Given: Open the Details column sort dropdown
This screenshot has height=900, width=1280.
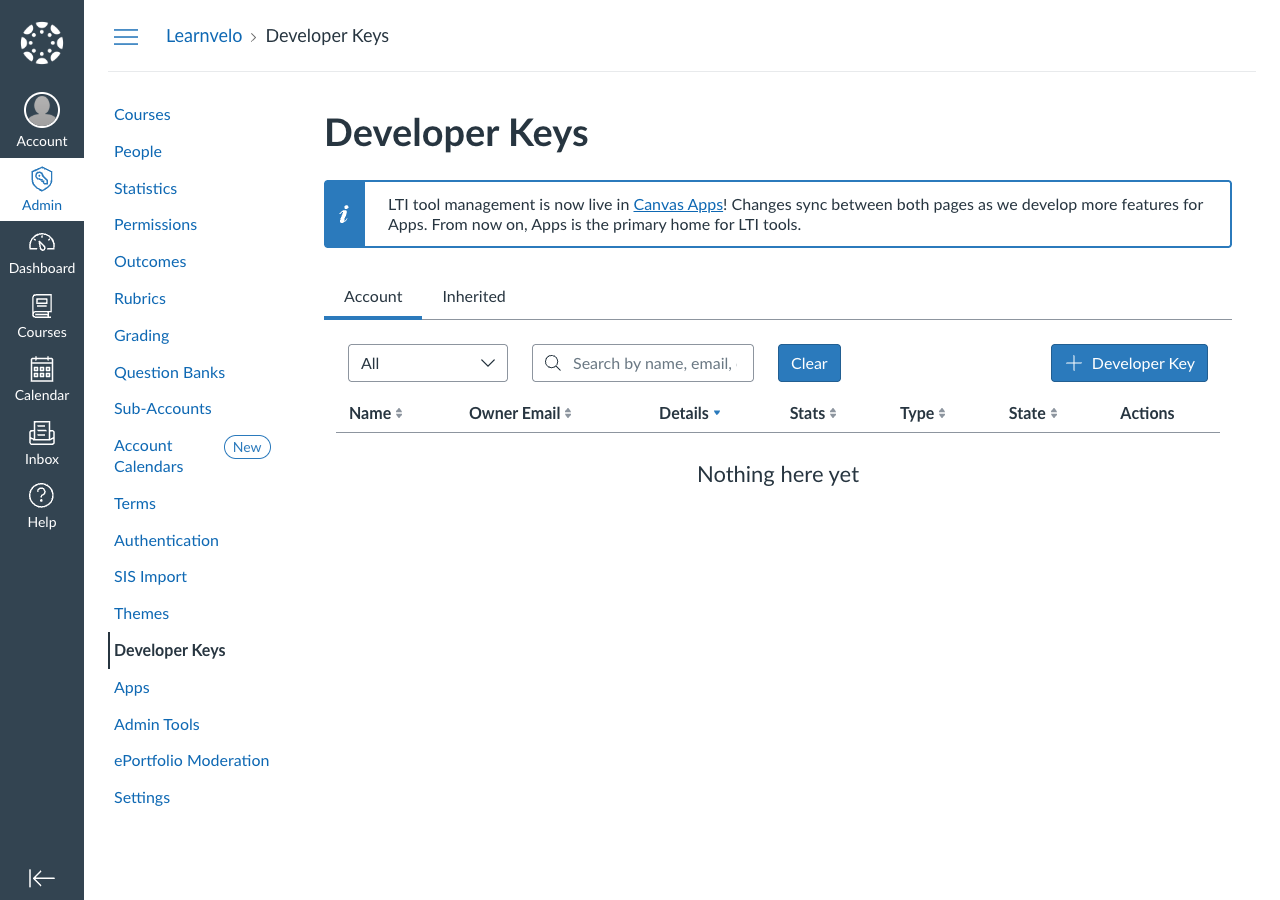Looking at the screenshot, I should [689, 413].
